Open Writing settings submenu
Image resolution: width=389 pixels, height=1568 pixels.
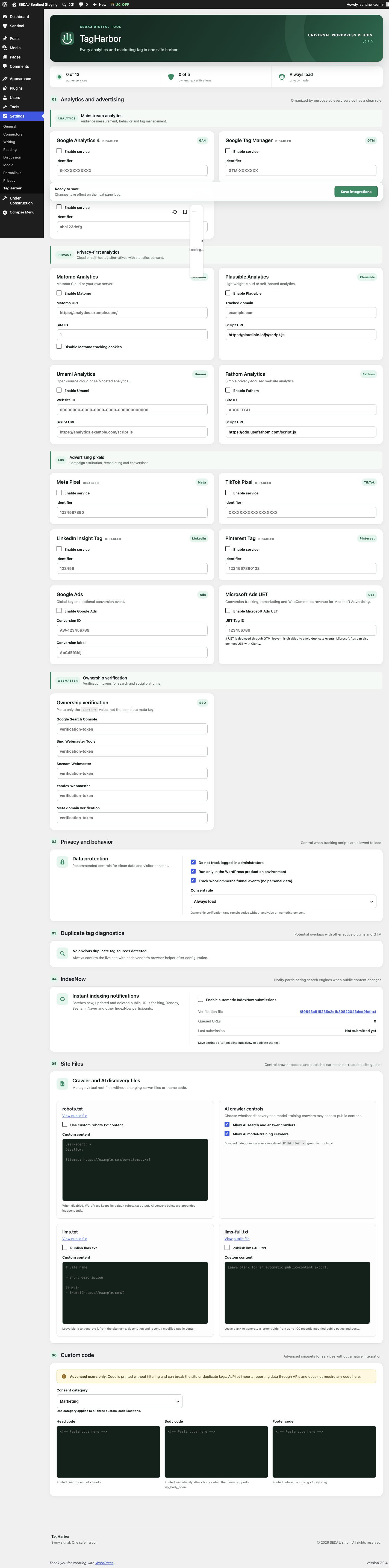click(9, 142)
